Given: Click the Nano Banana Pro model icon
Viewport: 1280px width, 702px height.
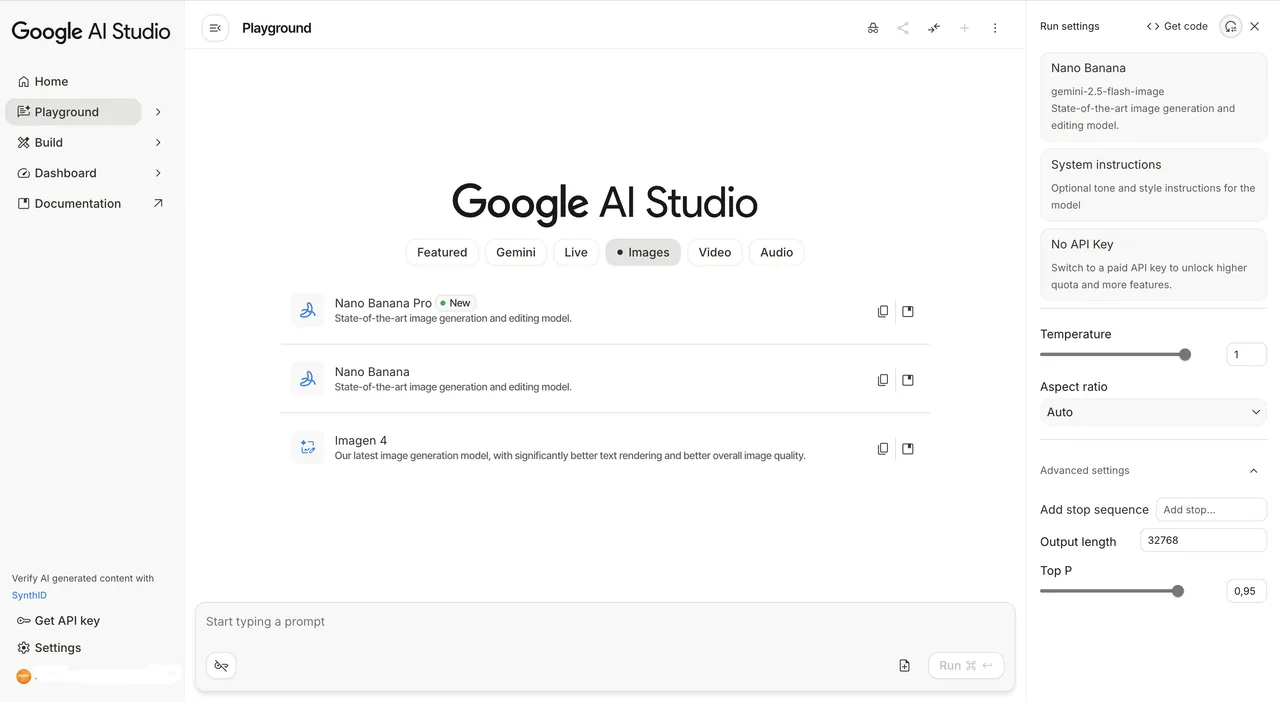Looking at the screenshot, I should 307,310.
